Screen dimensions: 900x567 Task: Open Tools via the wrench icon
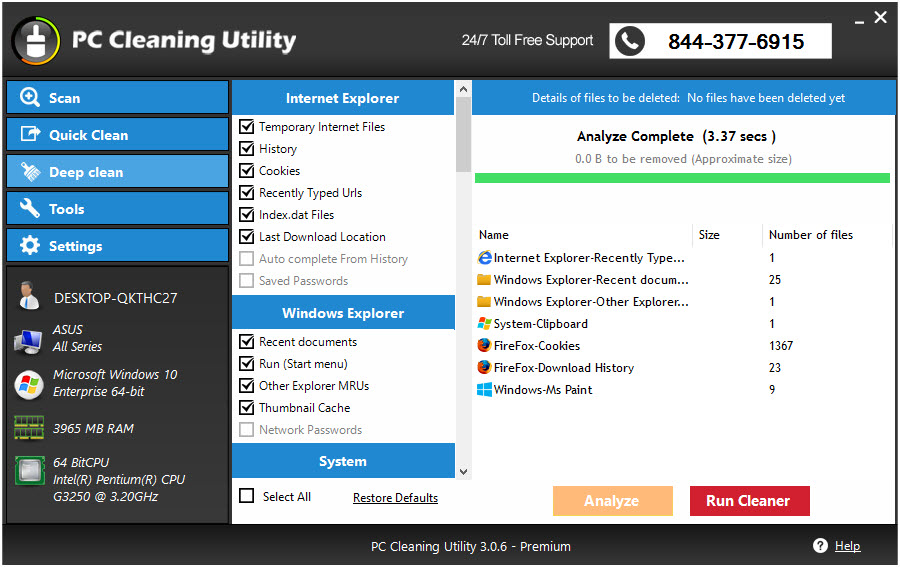click(x=30, y=208)
